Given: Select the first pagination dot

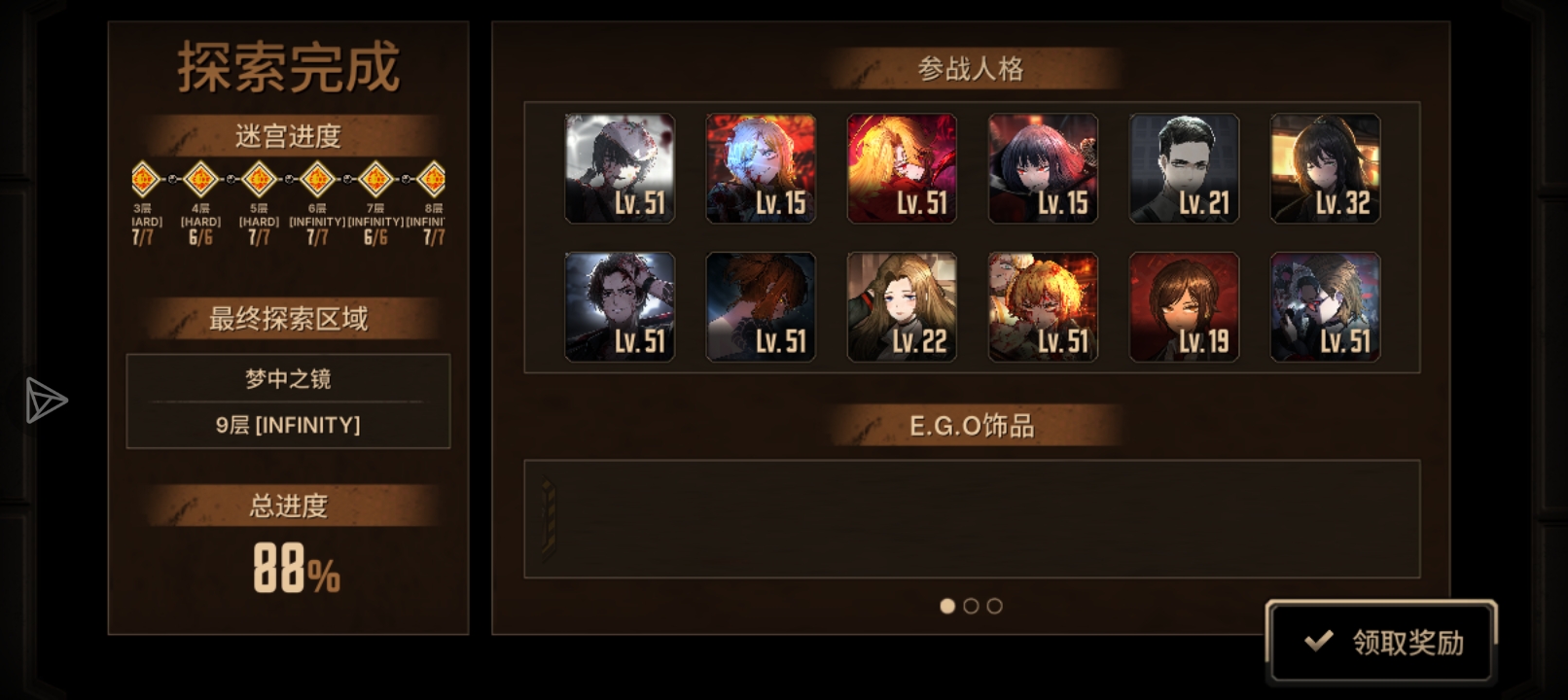Looking at the screenshot, I should (x=947, y=606).
